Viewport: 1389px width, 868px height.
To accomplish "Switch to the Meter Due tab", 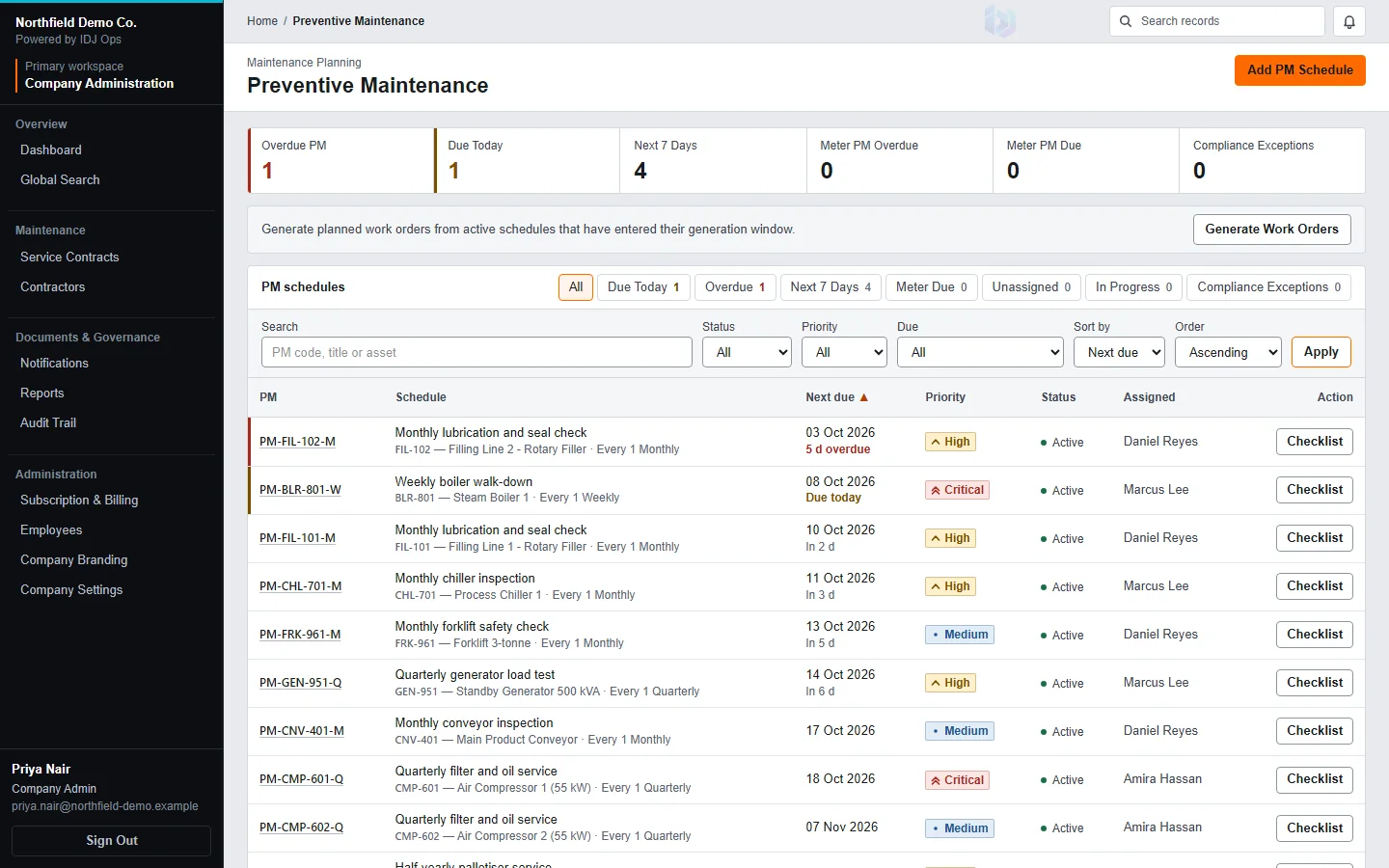I will 932,287.
